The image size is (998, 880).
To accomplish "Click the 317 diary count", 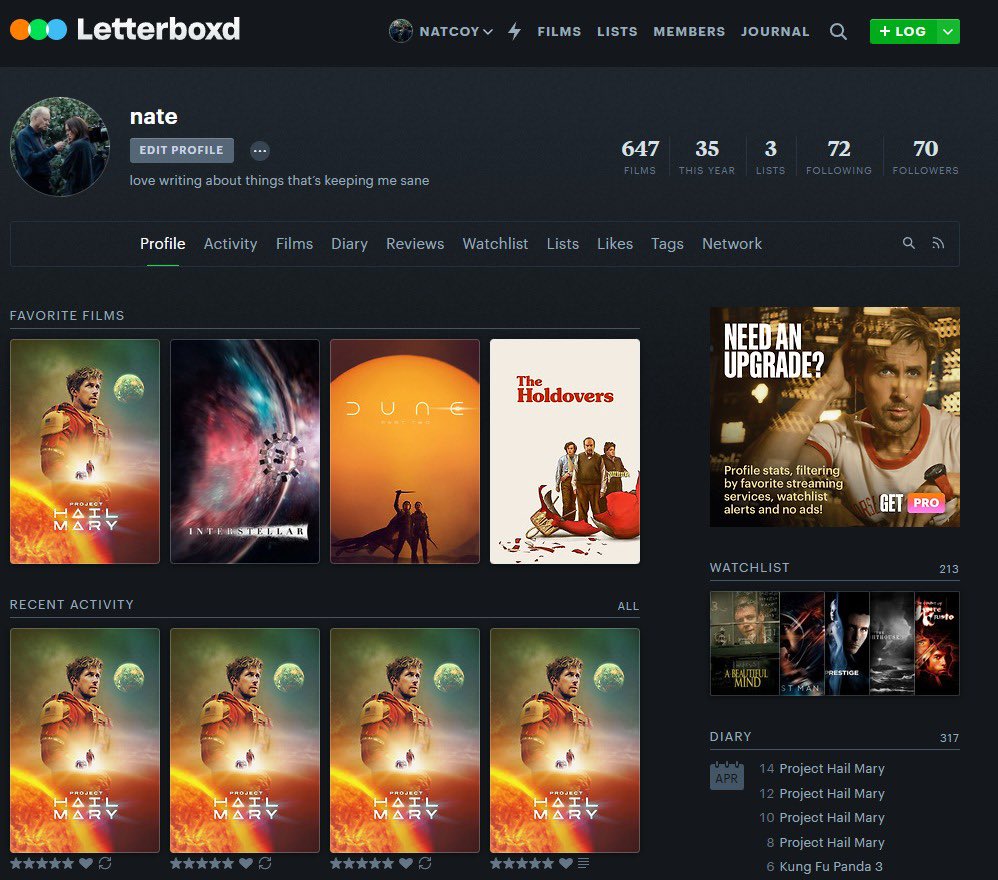I will [x=949, y=738].
